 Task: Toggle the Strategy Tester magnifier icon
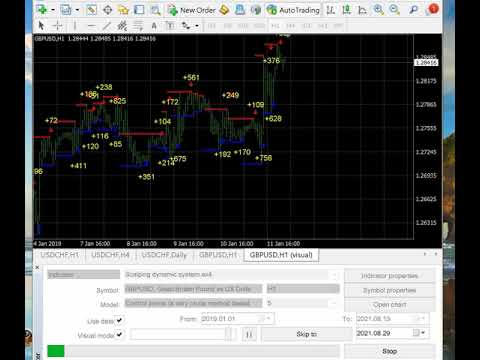point(155,10)
